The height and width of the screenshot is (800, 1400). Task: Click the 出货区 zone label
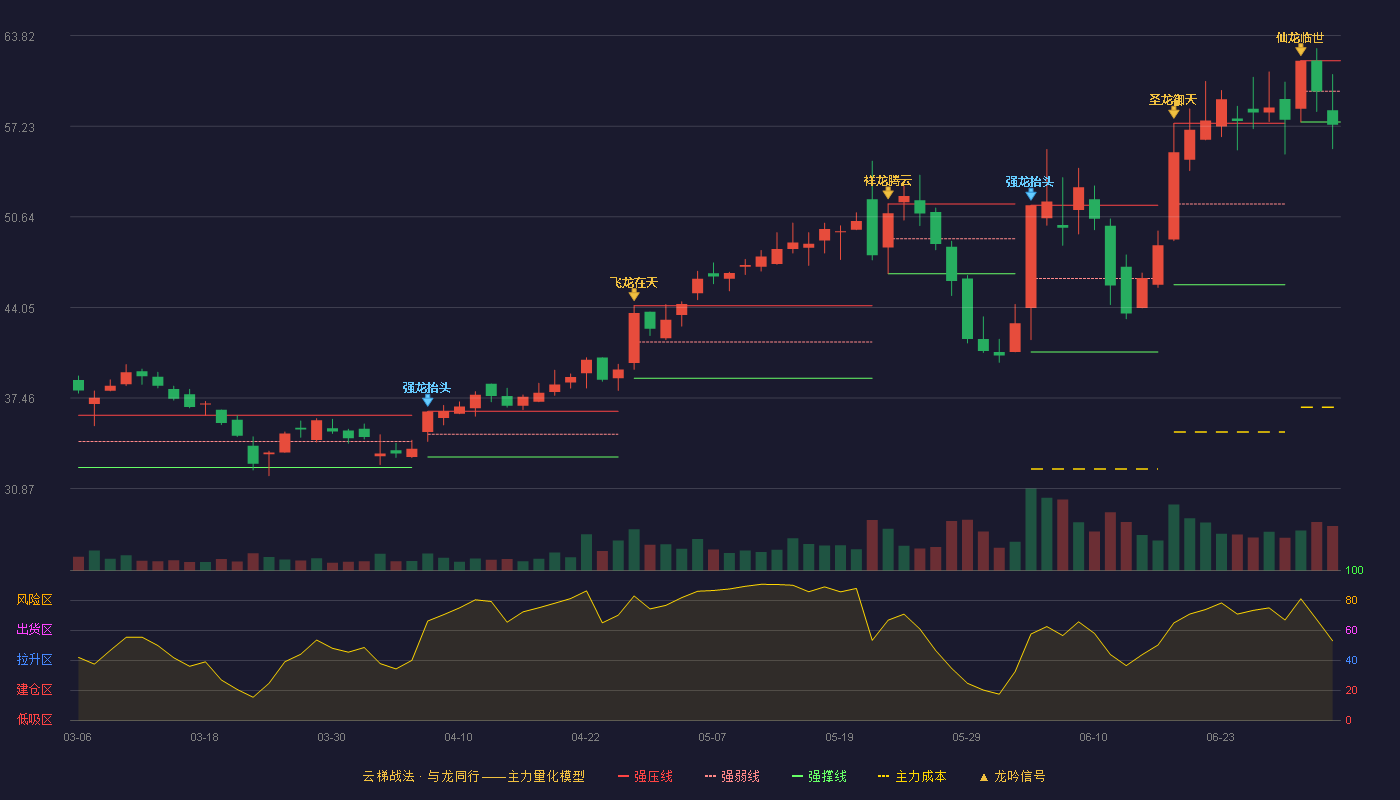(x=34, y=630)
